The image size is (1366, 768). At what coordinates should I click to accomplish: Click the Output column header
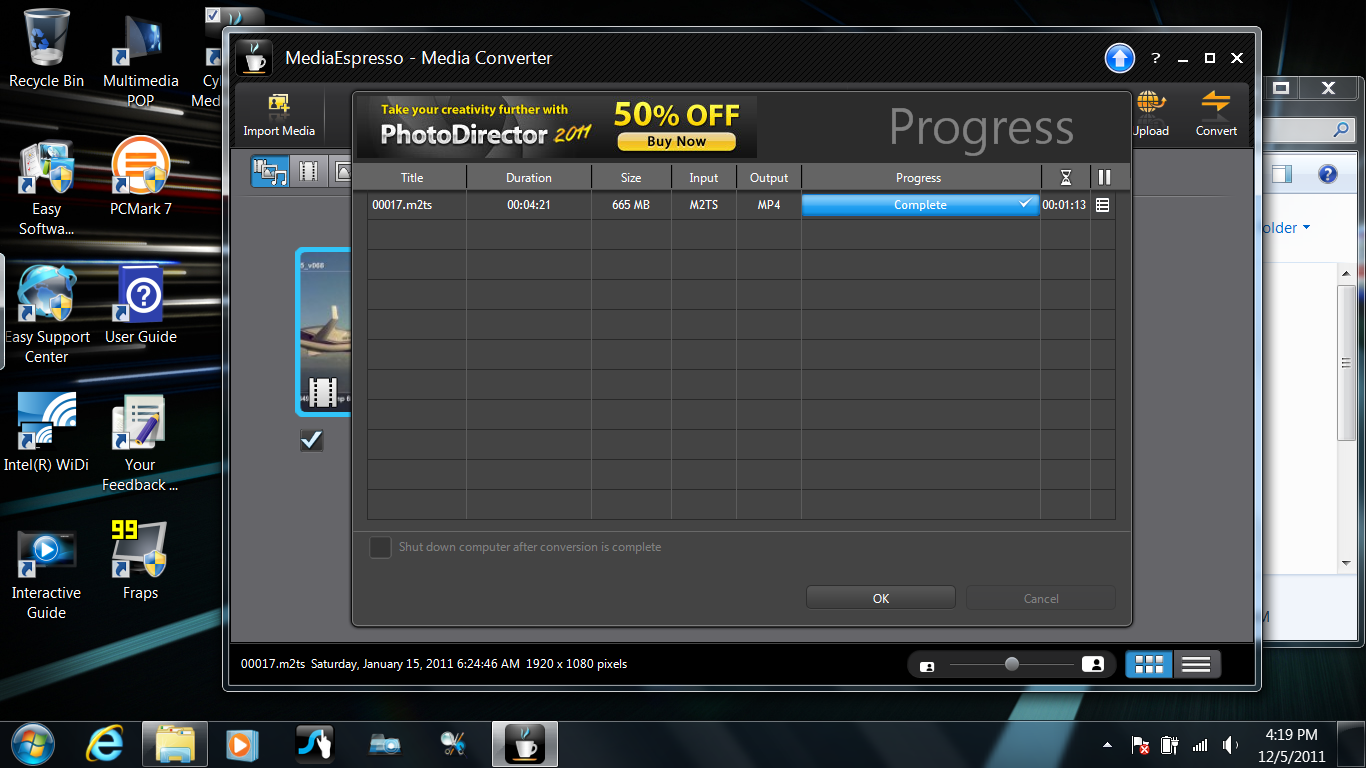769,178
